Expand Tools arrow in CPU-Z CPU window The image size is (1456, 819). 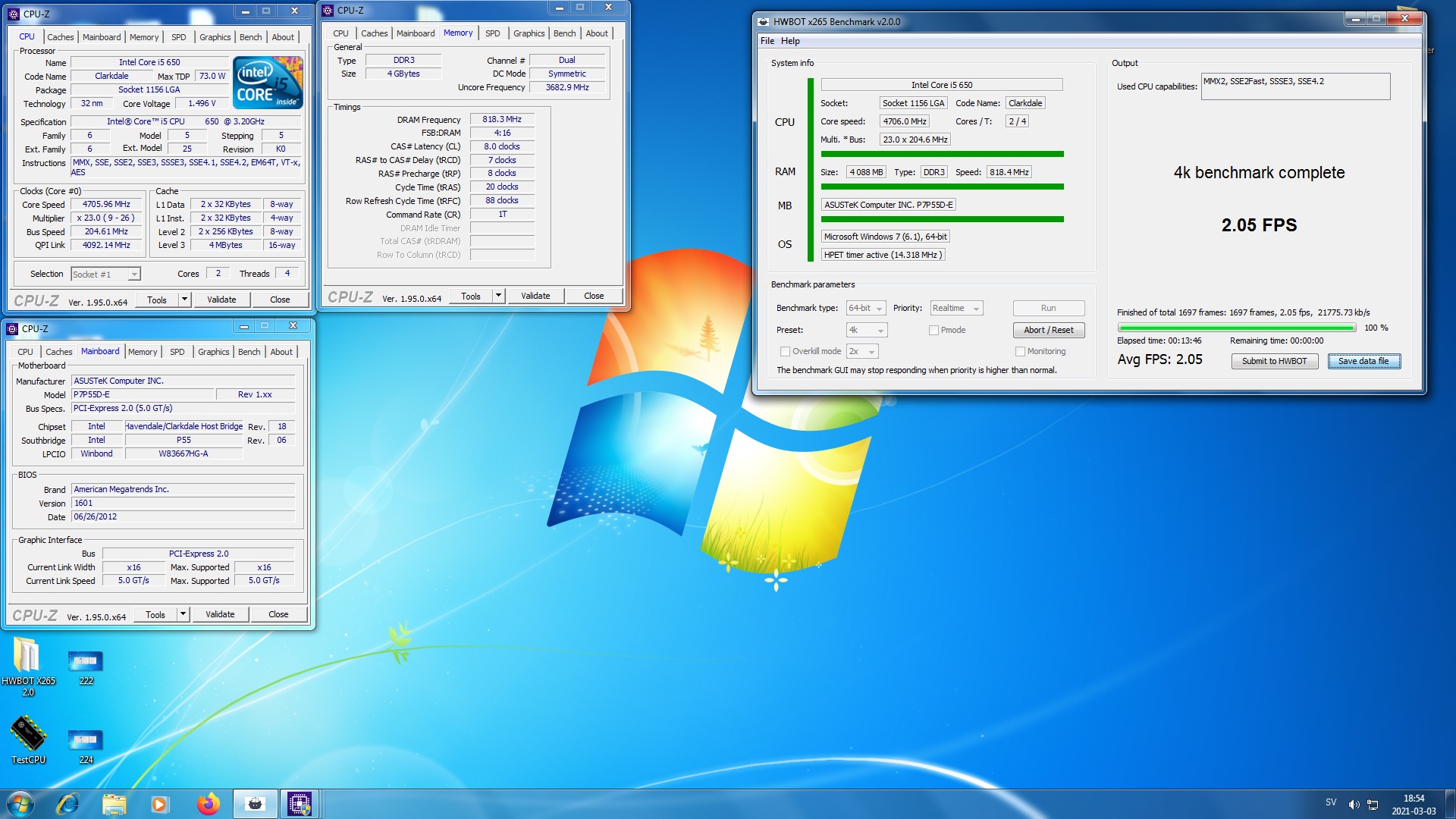[x=184, y=300]
